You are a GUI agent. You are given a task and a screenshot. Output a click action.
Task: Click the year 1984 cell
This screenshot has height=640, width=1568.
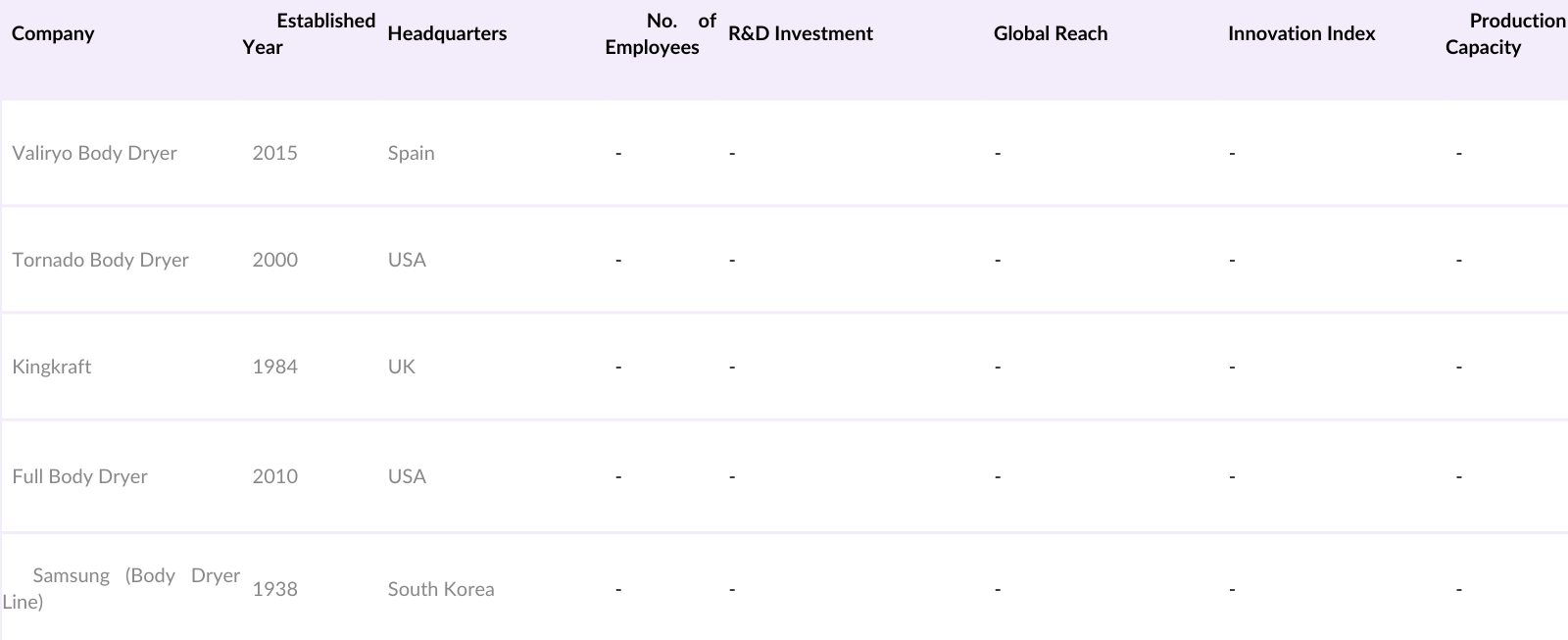[274, 367]
